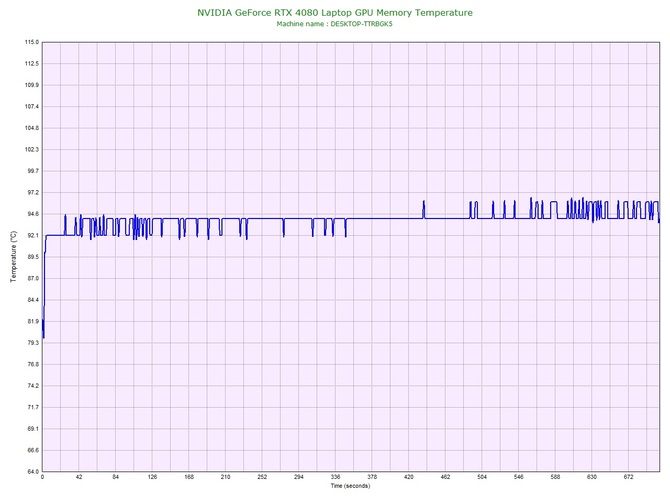670x503 pixels.
Task: Select the 76.8 y-axis tick label
Action: [x=32, y=365]
